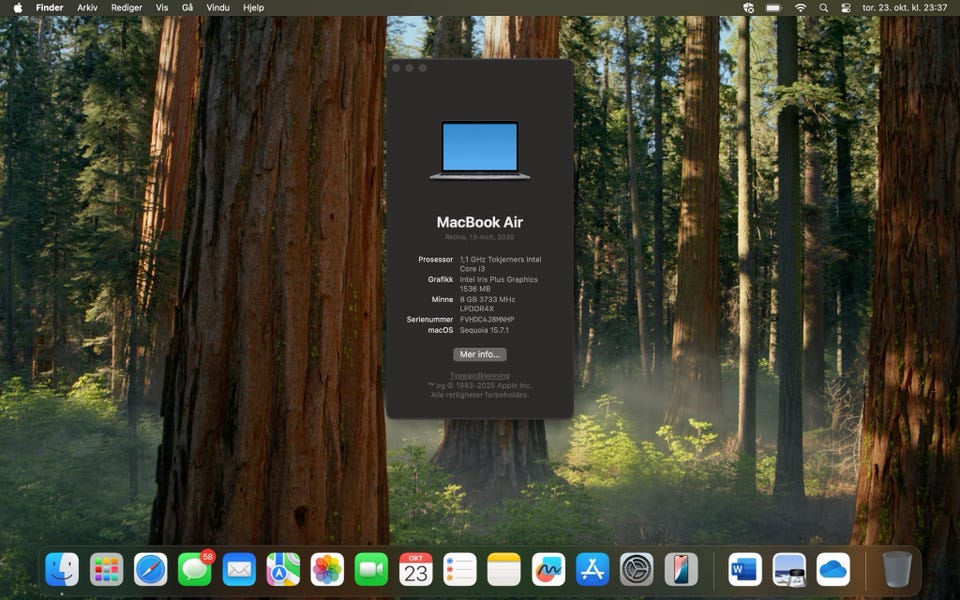Launch FaceTime from the Dock

372,569
